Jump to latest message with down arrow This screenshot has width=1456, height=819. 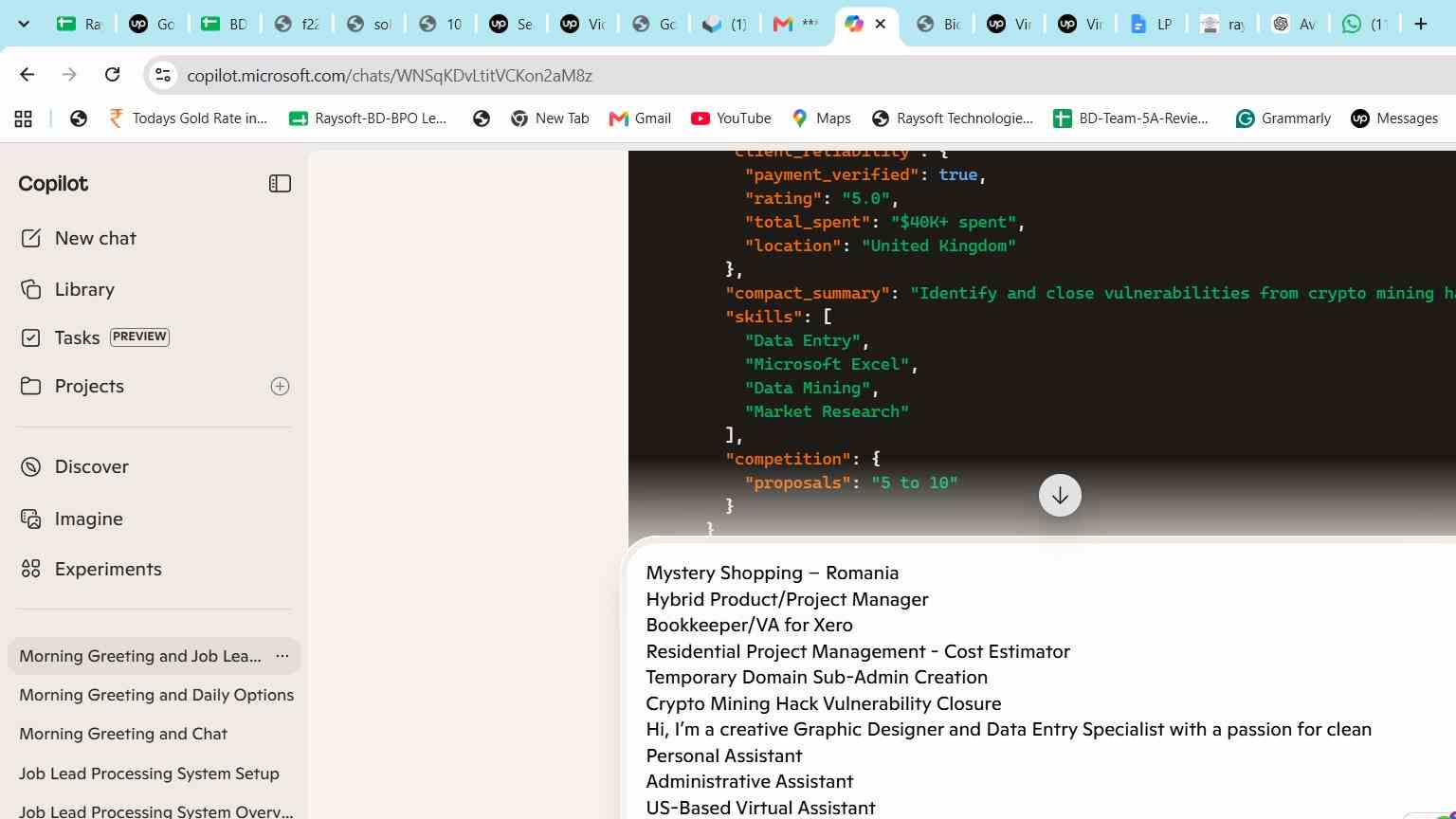[1060, 496]
